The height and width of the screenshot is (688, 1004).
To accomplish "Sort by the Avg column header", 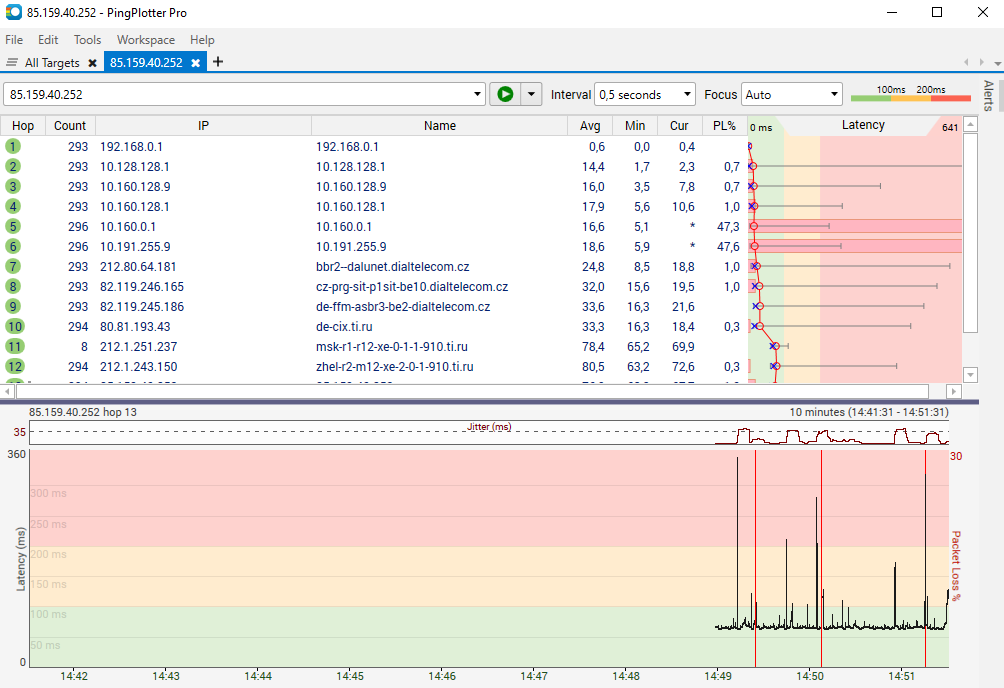I will point(590,126).
